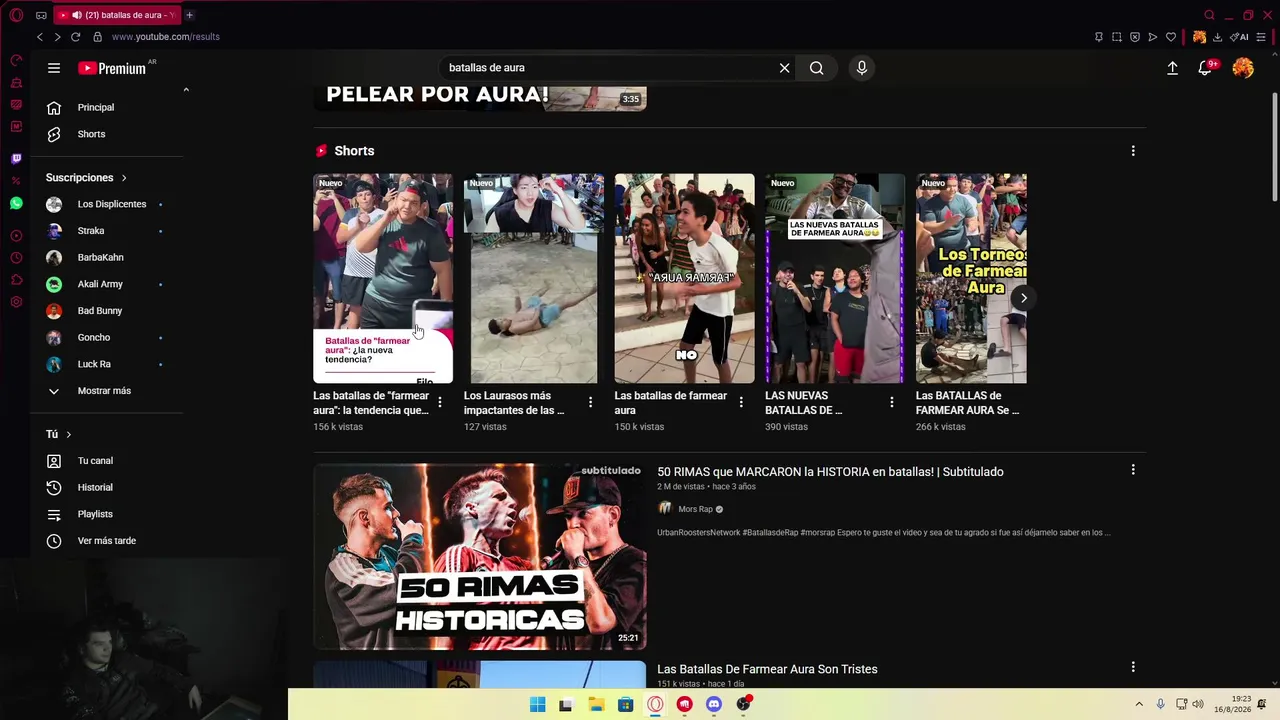Reload the page with the refresh icon
This screenshot has height=720, width=1280.
[75, 37]
